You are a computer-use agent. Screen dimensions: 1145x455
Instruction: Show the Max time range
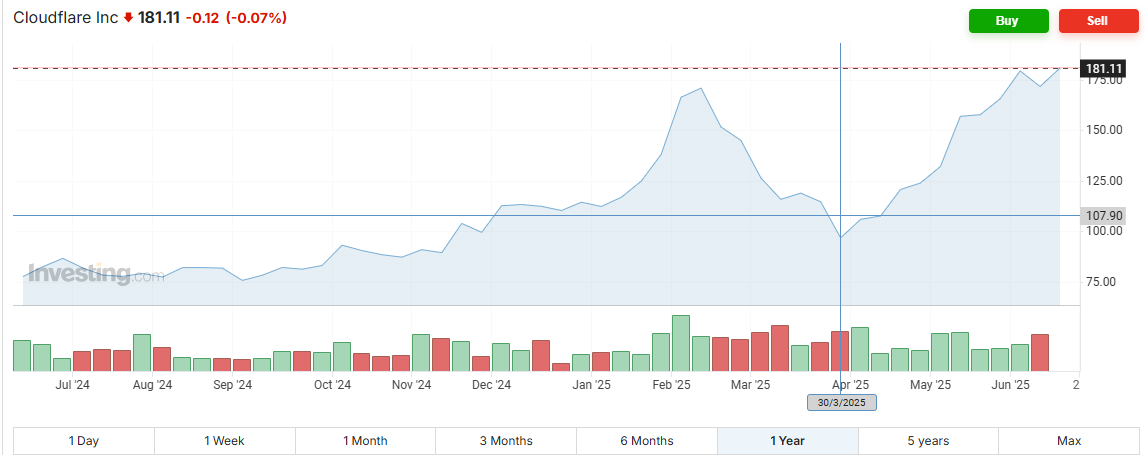[1068, 441]
